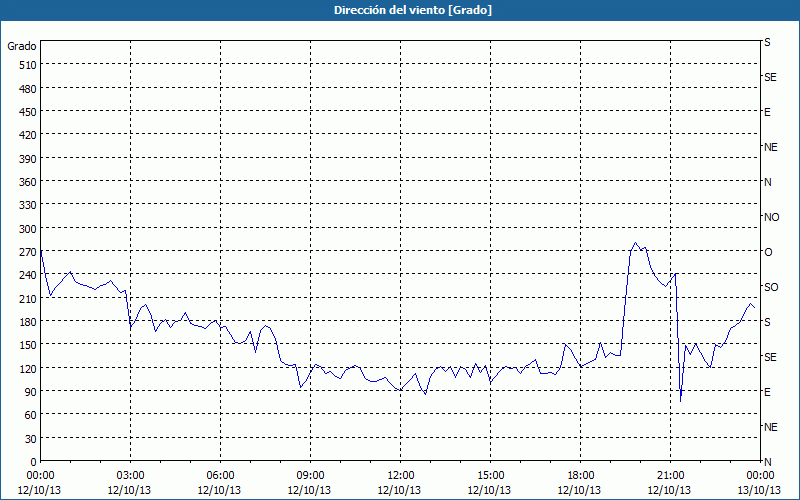Select the 12:00 time axis label
This screenshot has height=500, width=800.
coord(401,476)
